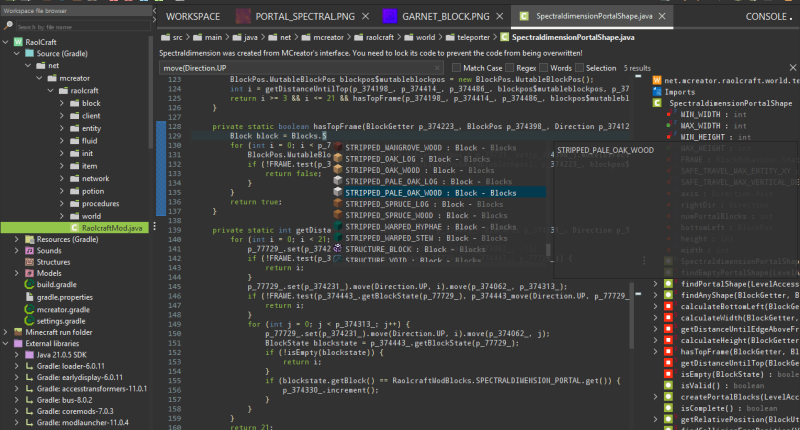The image size is (800, 430).
Task: Click the findPortalShape method icon in outline
Action: pos(668,284)
